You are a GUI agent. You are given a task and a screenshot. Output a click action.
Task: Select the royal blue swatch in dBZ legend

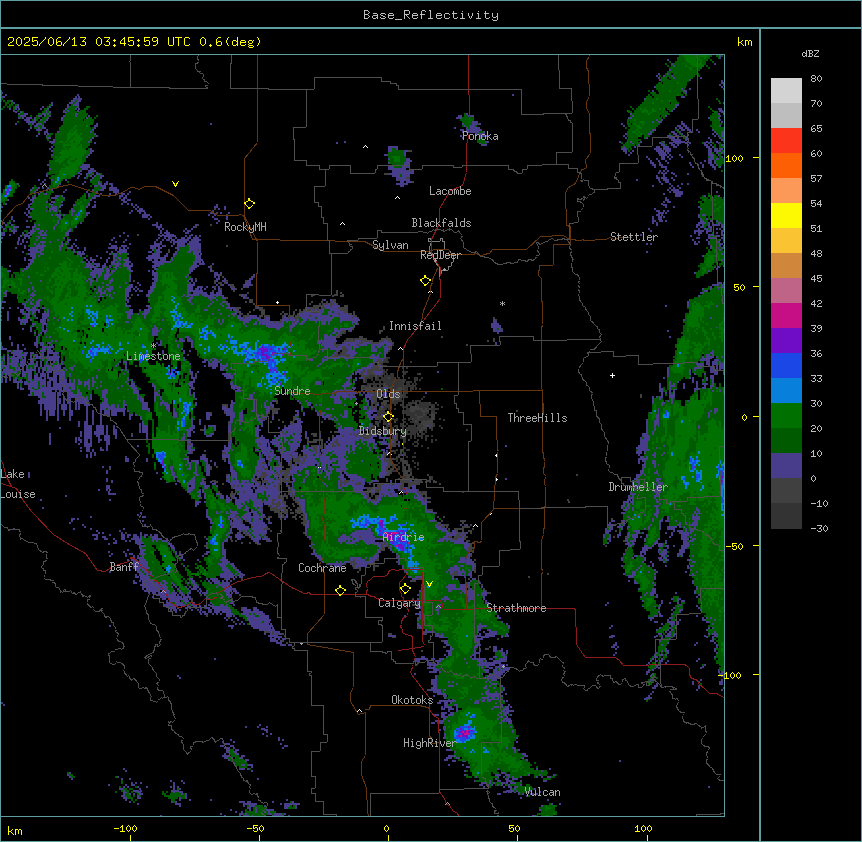(x=786, y=365)
